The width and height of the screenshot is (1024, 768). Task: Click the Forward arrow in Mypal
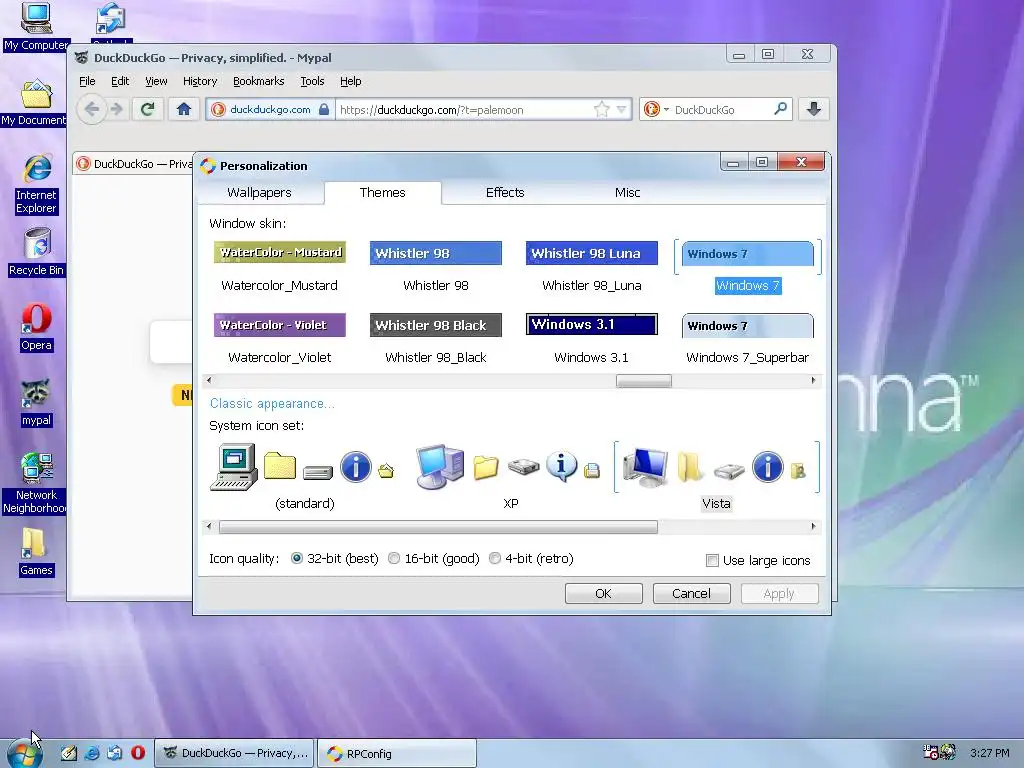pos(116,109)
